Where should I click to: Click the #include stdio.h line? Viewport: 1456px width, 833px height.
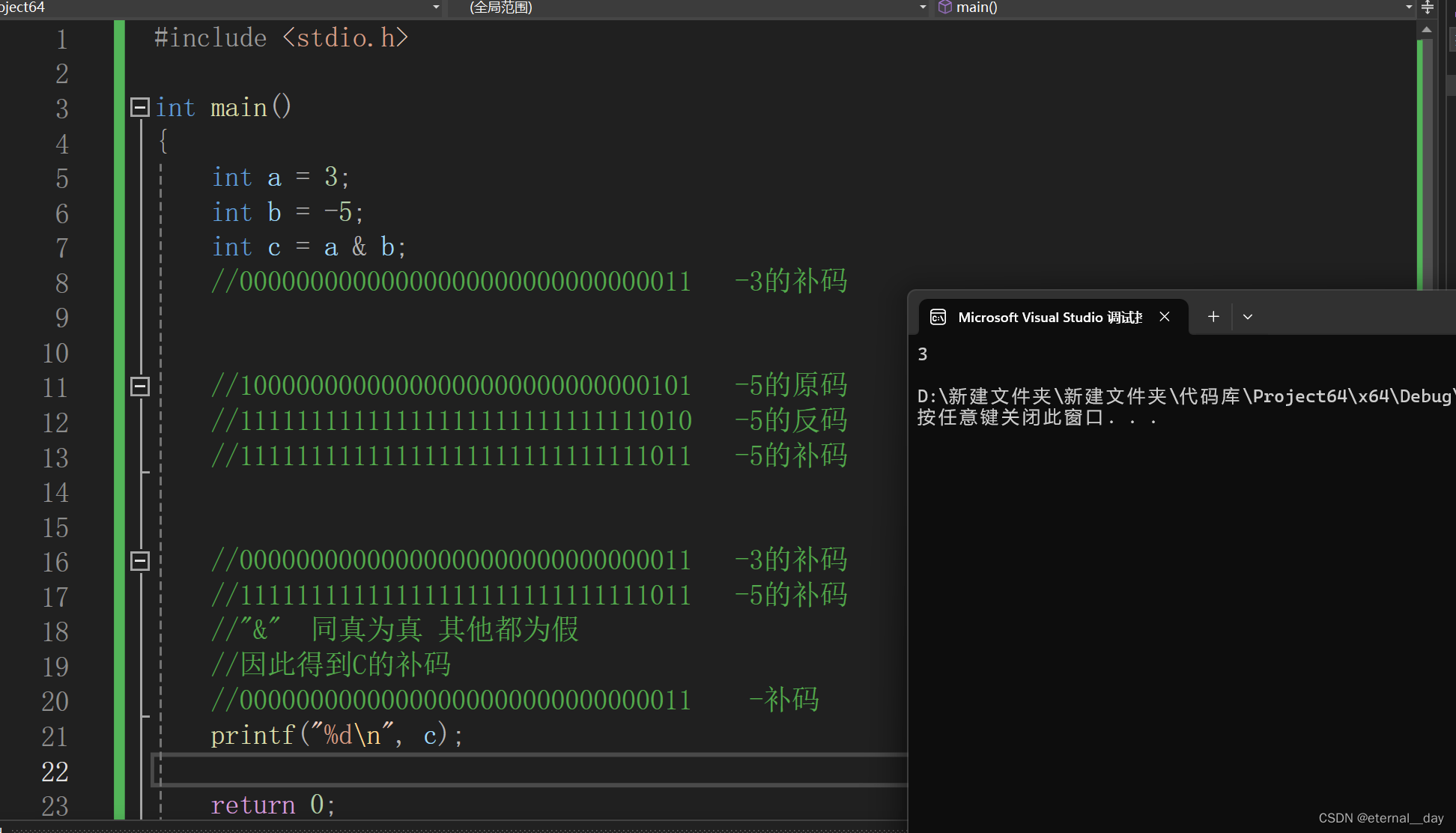coord(281,38)
